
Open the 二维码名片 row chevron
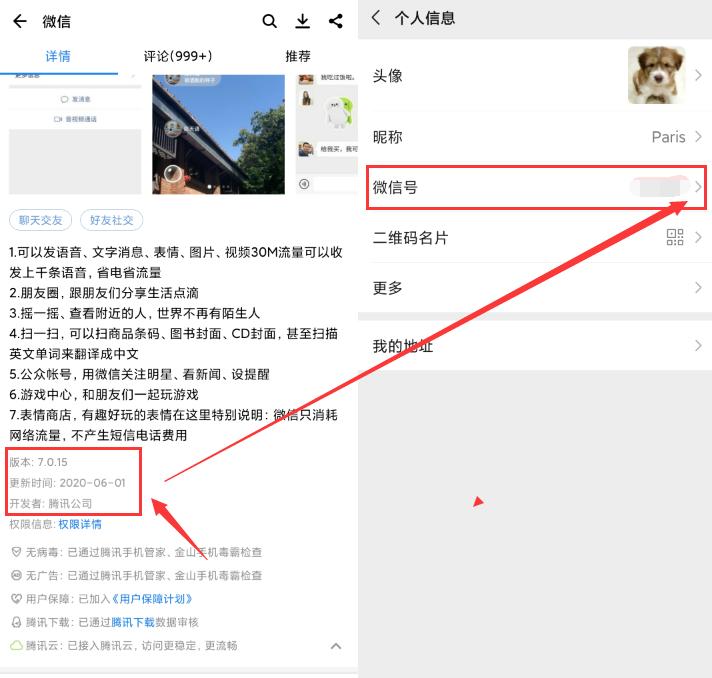698,237
